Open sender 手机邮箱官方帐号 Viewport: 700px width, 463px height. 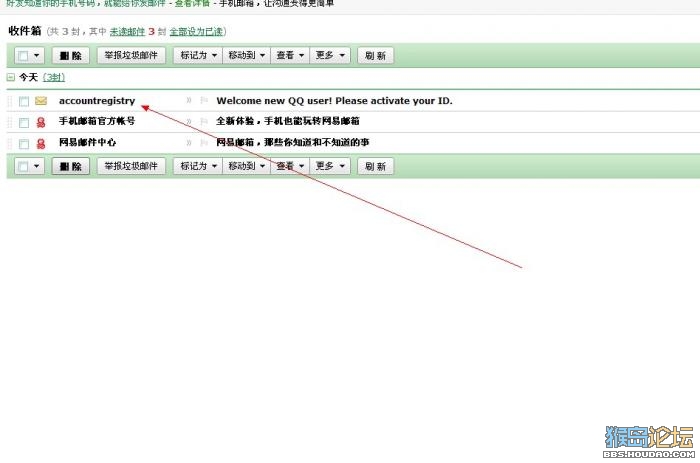[97, 121]
